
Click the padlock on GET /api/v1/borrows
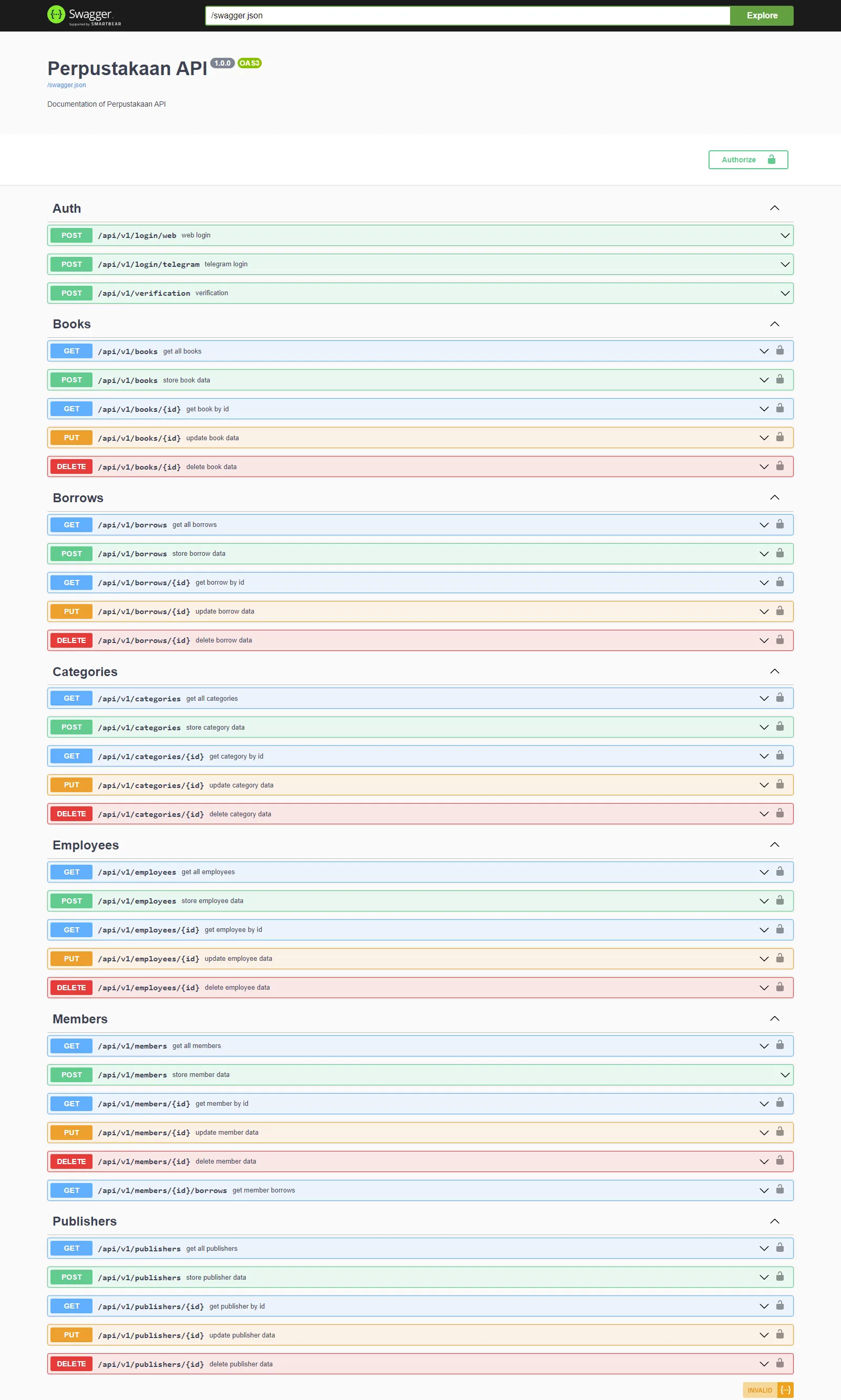[x=780, y=524]
